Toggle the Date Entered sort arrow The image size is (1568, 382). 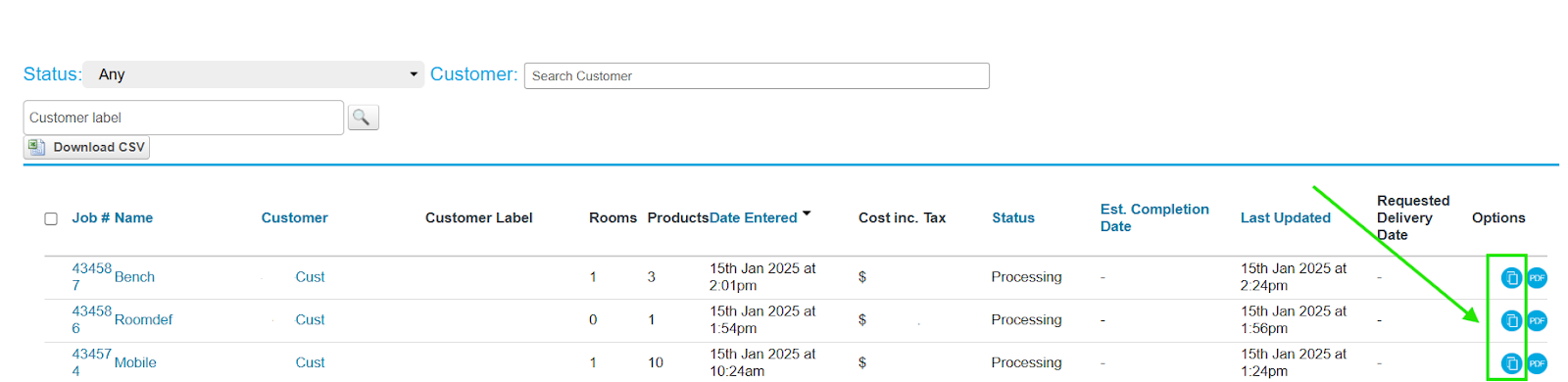[x=807, y=214]
